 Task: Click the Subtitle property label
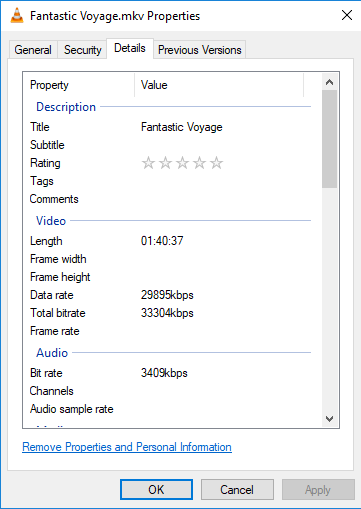[x=47, y=145]
